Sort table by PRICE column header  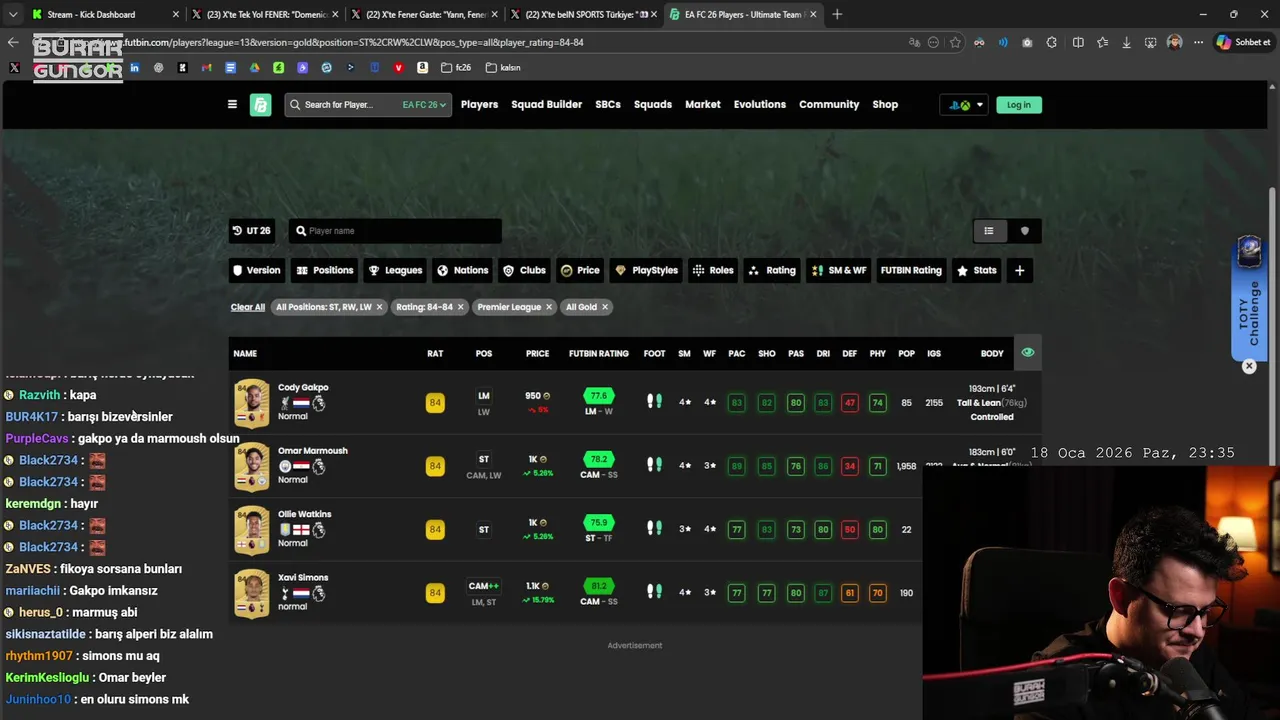[538, 354]
